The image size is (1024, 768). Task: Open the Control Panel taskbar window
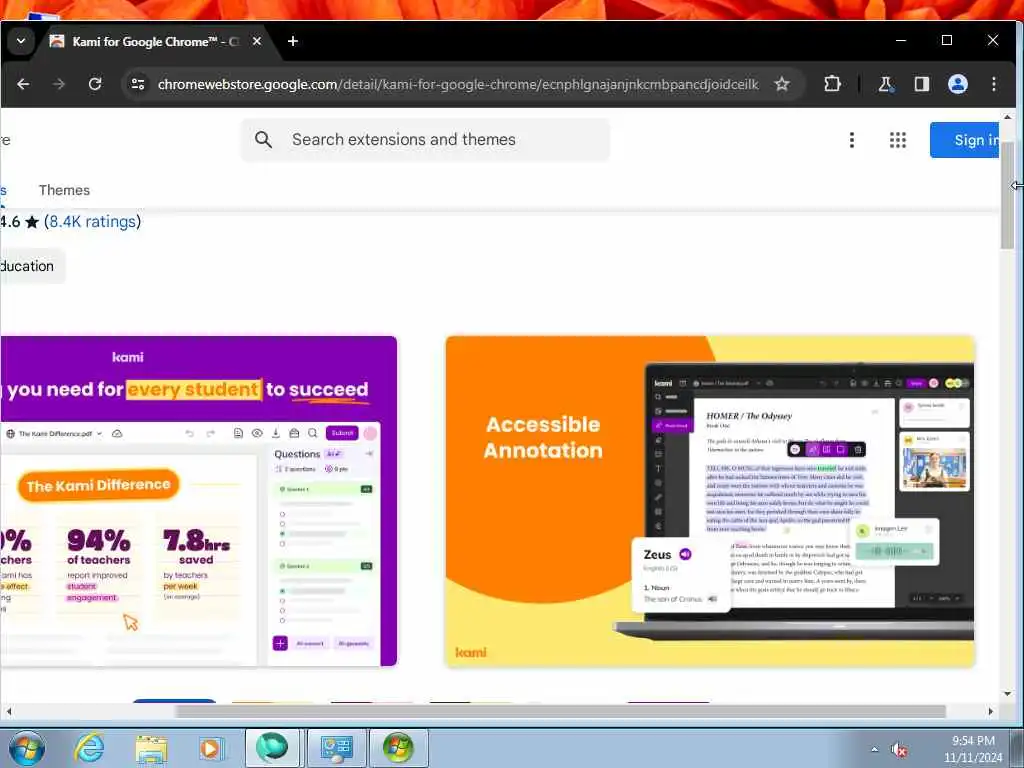click(x=337, y=748)
